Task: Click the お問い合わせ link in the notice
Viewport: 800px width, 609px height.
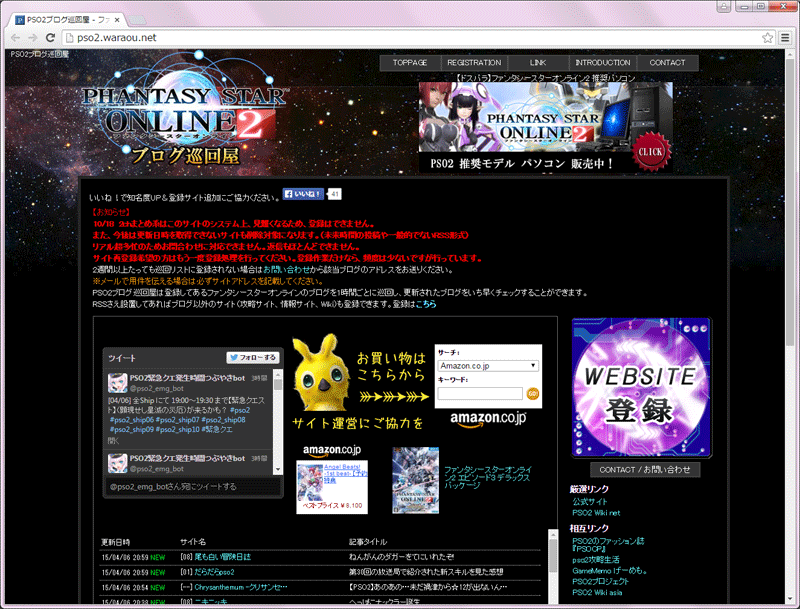Action: click(x=286, y=269)
